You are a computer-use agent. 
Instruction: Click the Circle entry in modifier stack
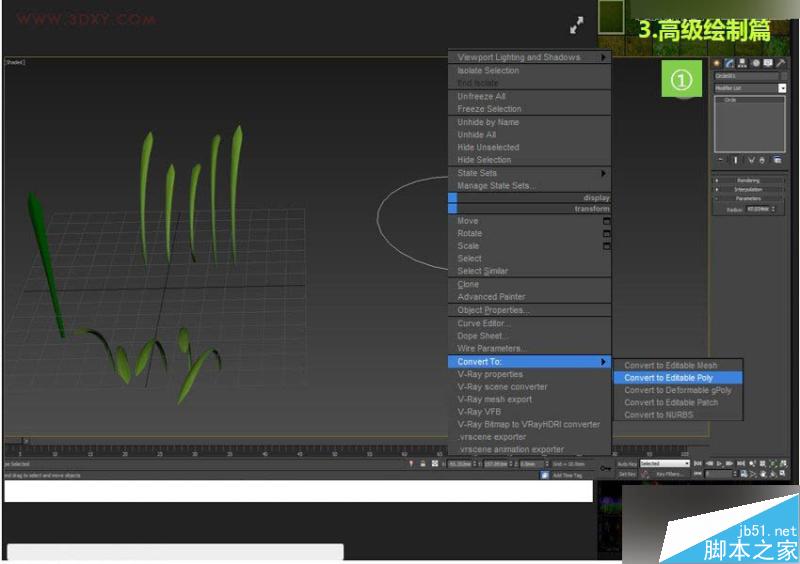click(x=731, y=100)
